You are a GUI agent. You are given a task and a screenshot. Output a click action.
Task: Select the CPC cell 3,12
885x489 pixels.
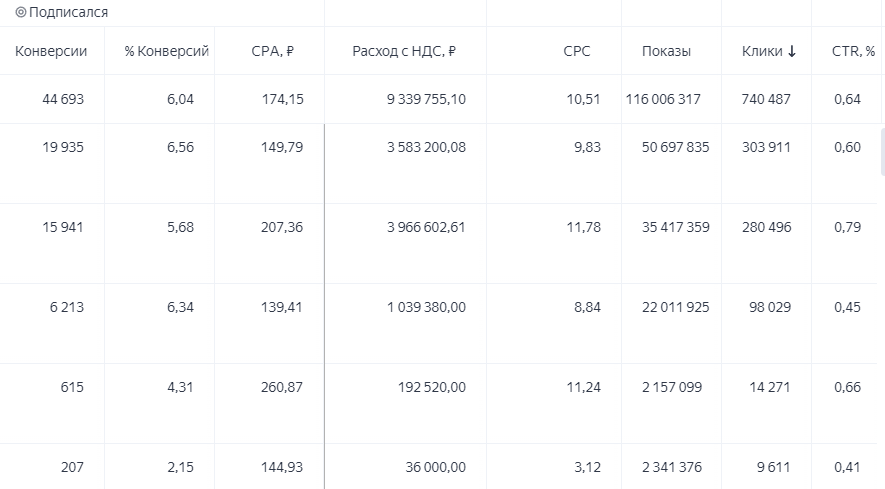(x=588, y=468)
